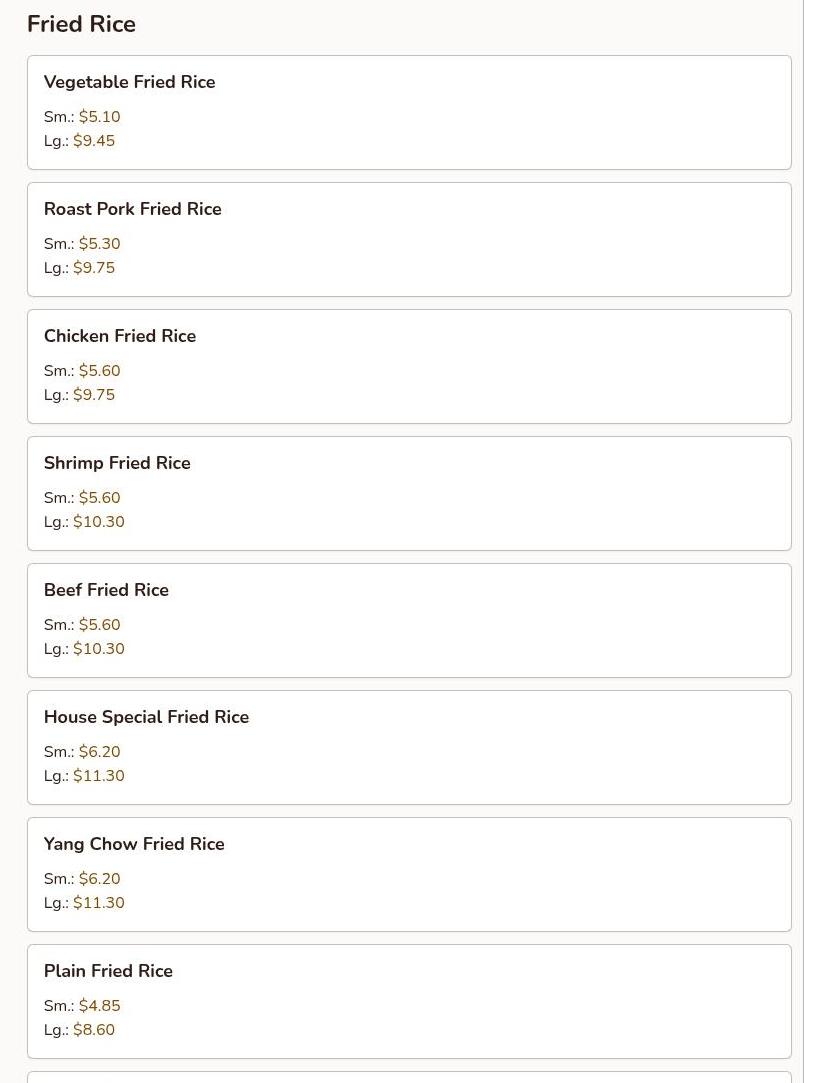Click the Fried Rice section heading

pos(81,24)
